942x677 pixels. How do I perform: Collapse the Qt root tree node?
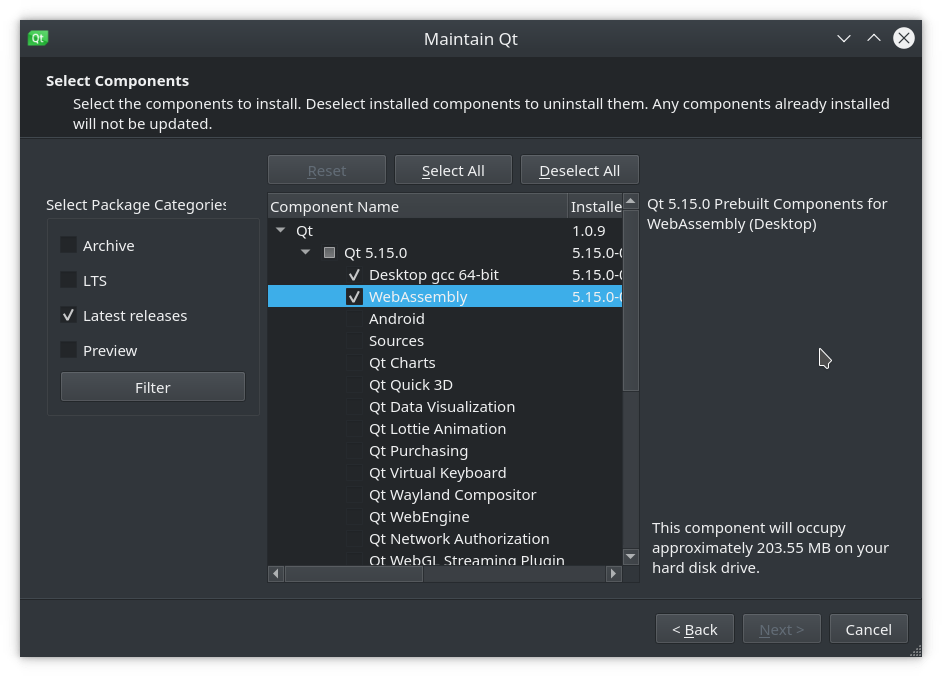[281, 230]
